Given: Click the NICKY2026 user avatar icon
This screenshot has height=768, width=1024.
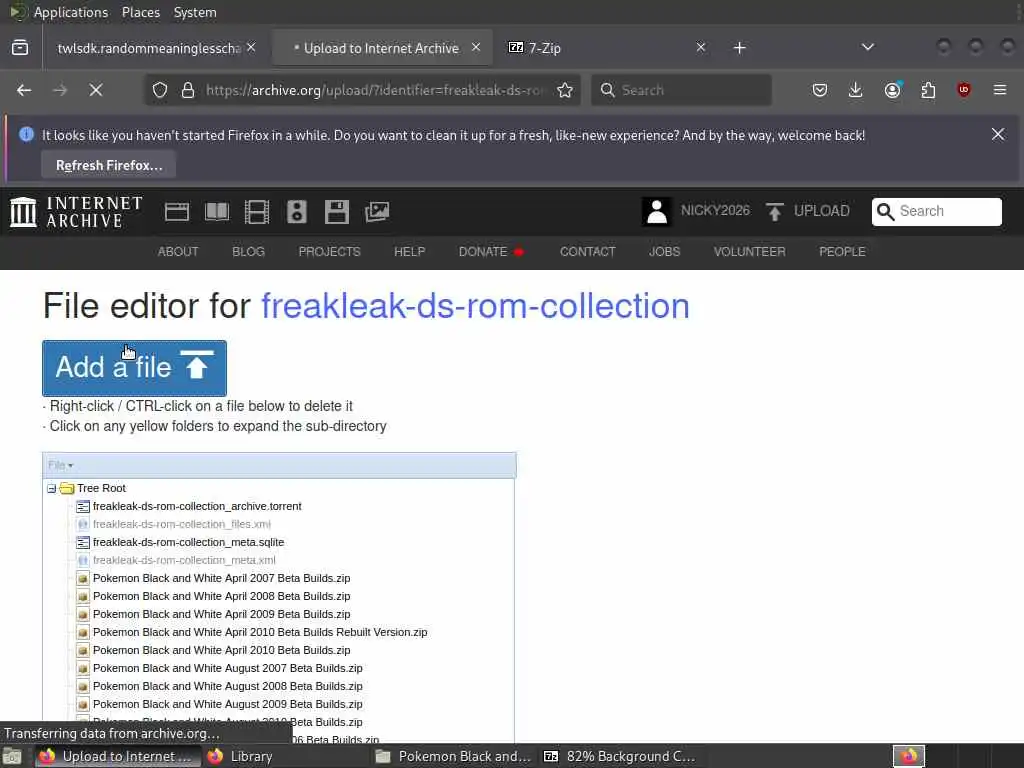Looking at the screenshot, I should [x=656, y=212].
